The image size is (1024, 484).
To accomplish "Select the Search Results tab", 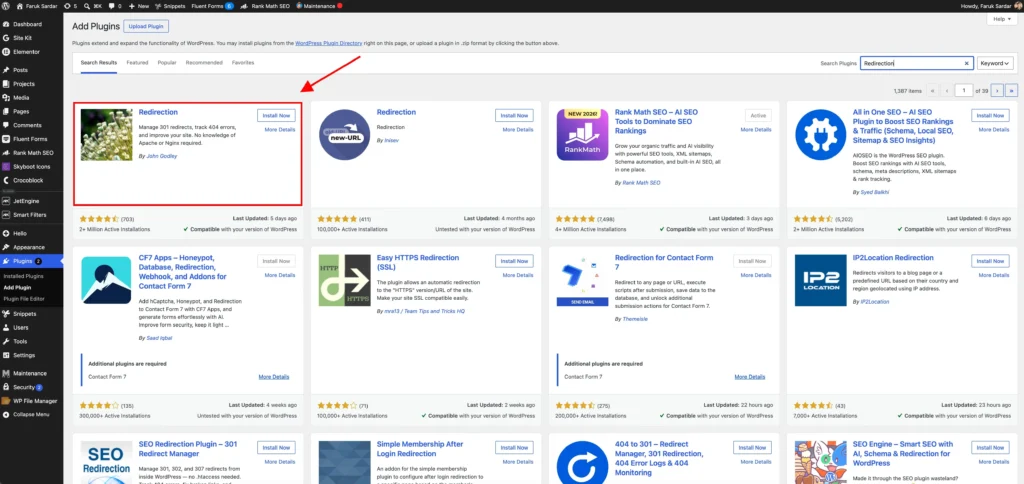I will (99, 63).
